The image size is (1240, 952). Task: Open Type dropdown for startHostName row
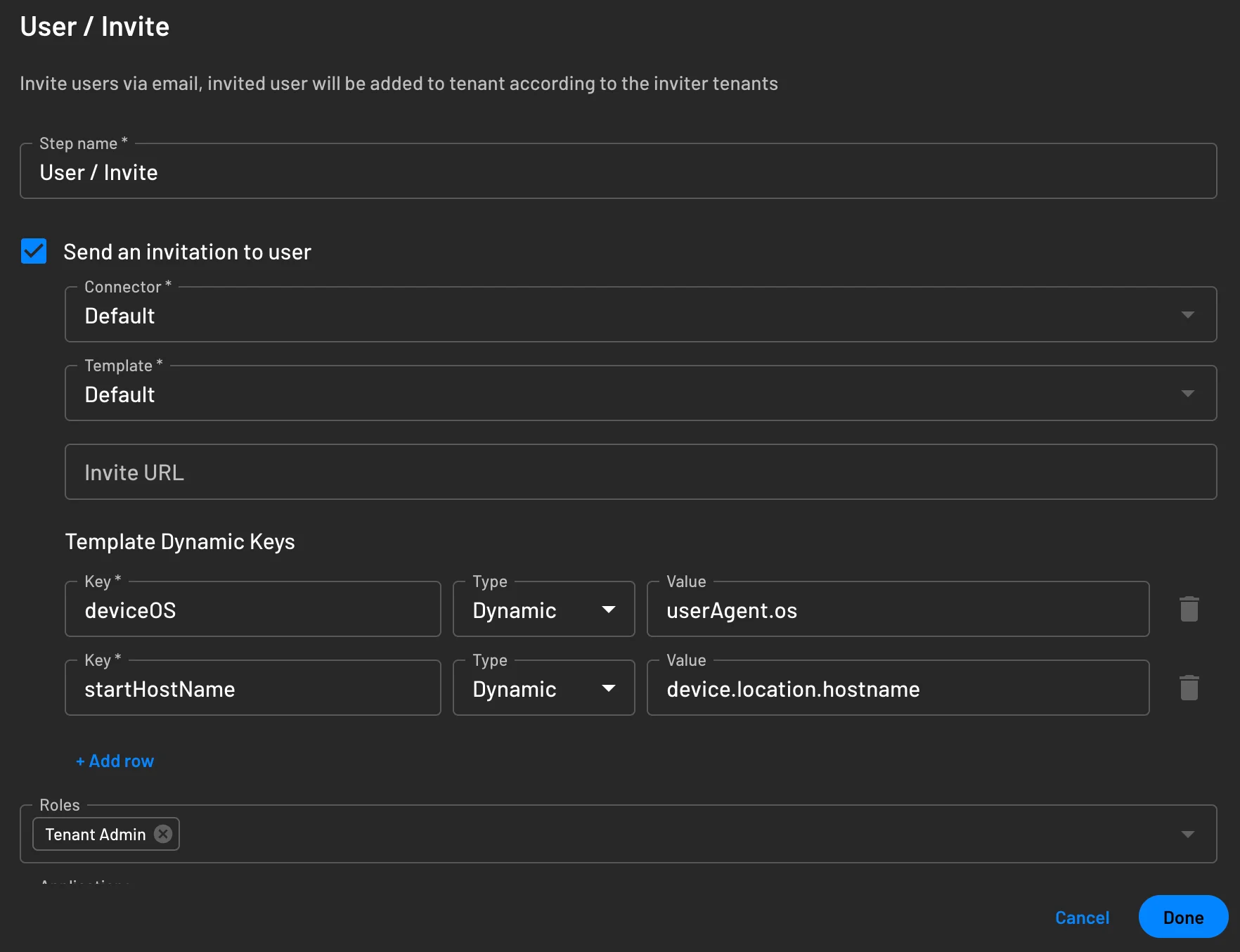543,688
